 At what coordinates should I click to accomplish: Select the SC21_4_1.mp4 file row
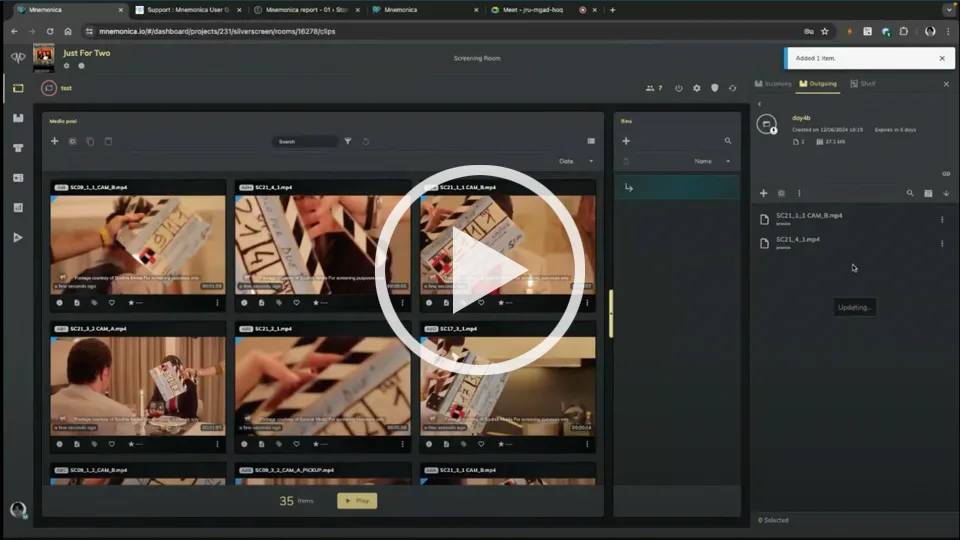click(x=852, y=243)
